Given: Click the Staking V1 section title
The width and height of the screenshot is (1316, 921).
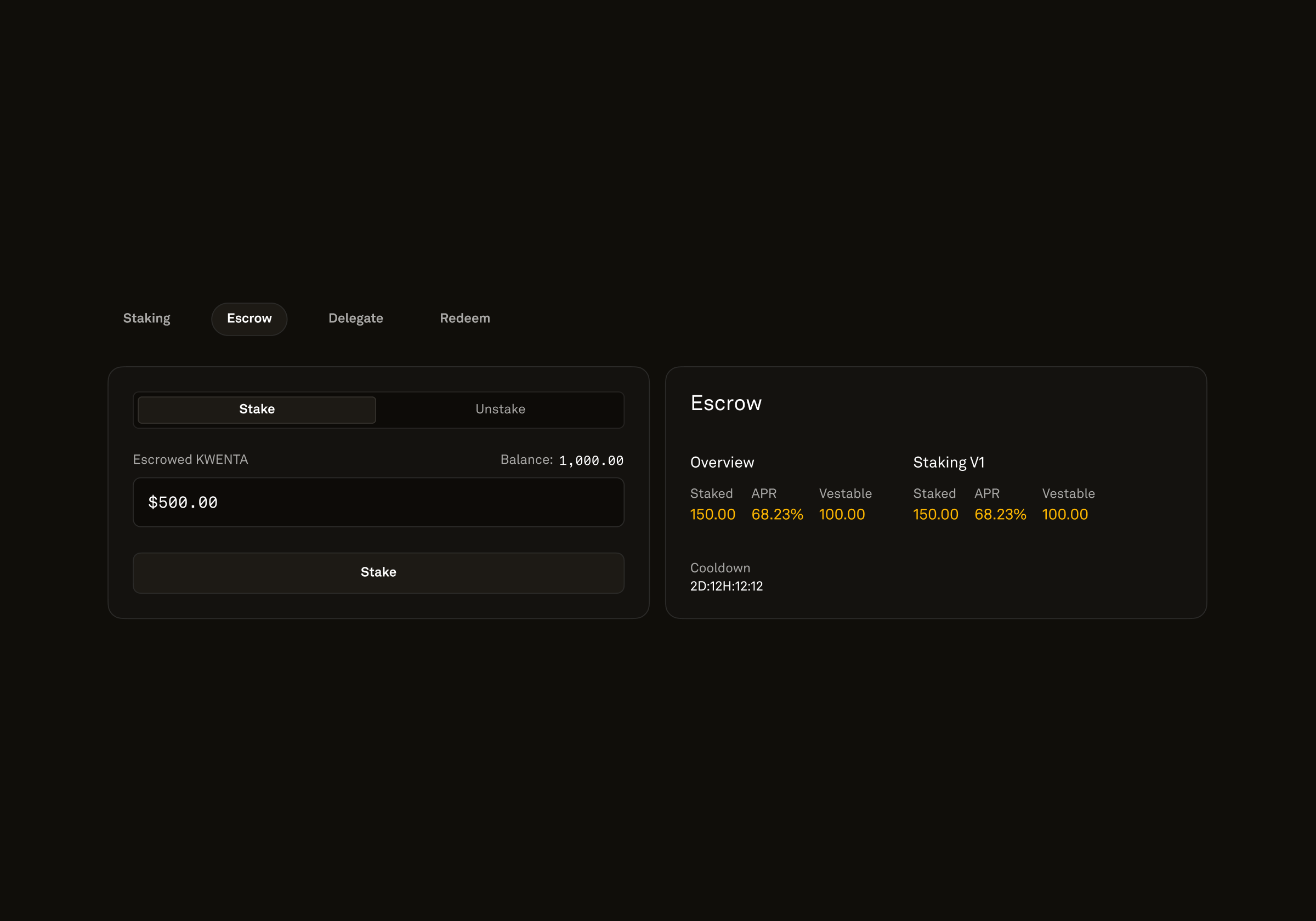Looking at the screenshot, I should 949,463.
